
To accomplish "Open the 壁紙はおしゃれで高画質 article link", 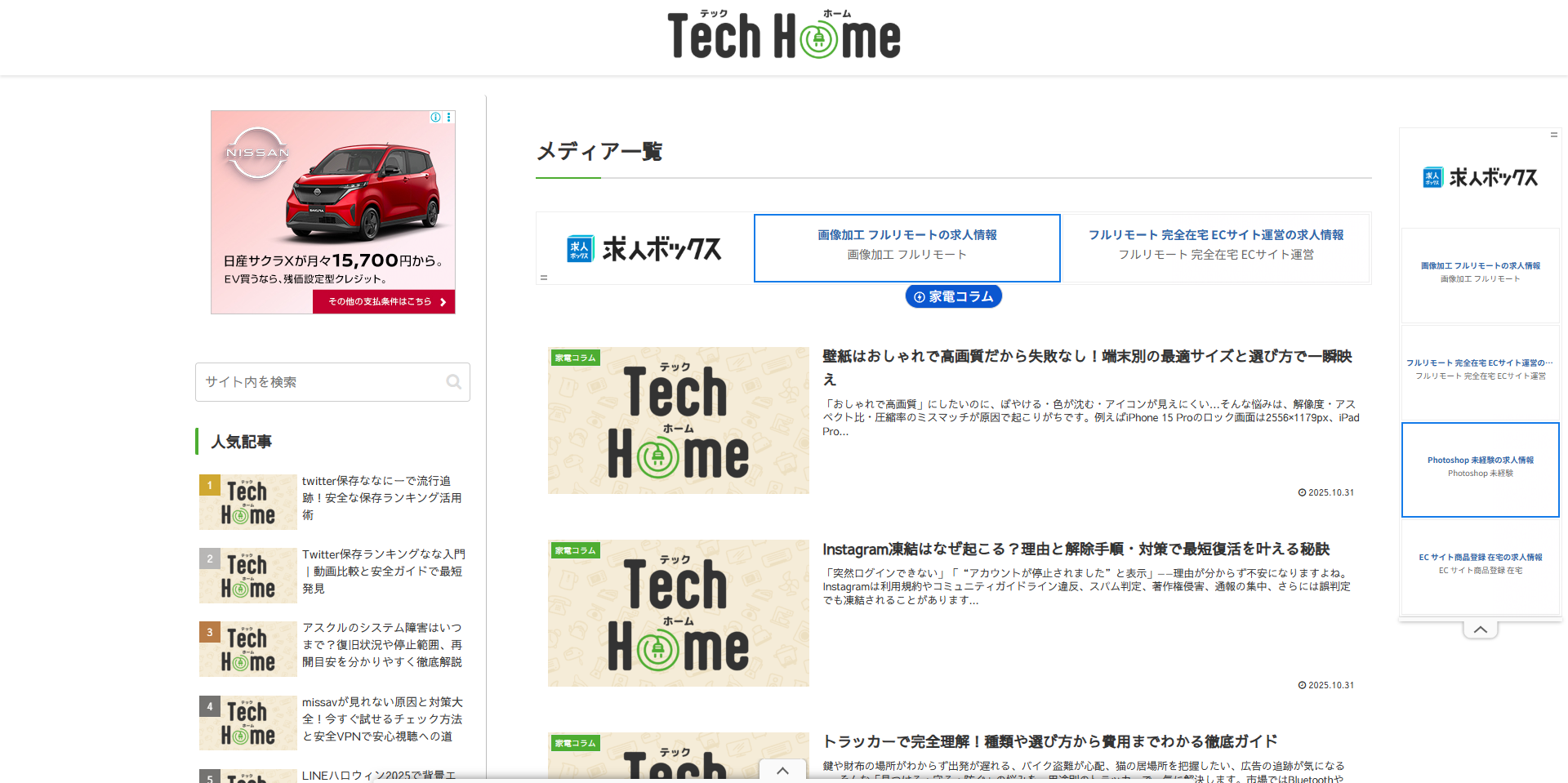I will [x=1086, y=357].
